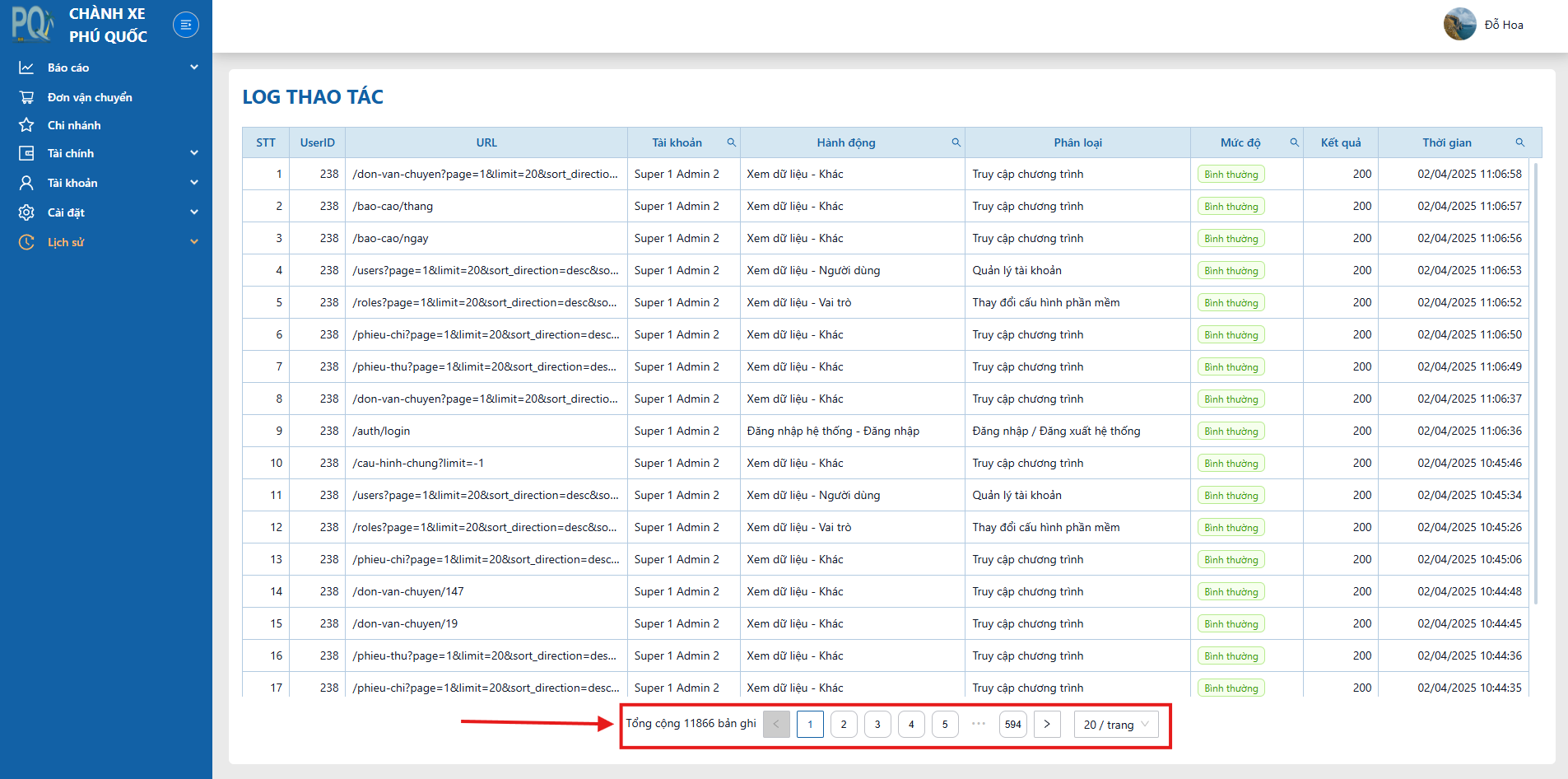This screenshot has height=779, width=1568.
Task: Select Báo cáo menu label
Action: point(68,68)
